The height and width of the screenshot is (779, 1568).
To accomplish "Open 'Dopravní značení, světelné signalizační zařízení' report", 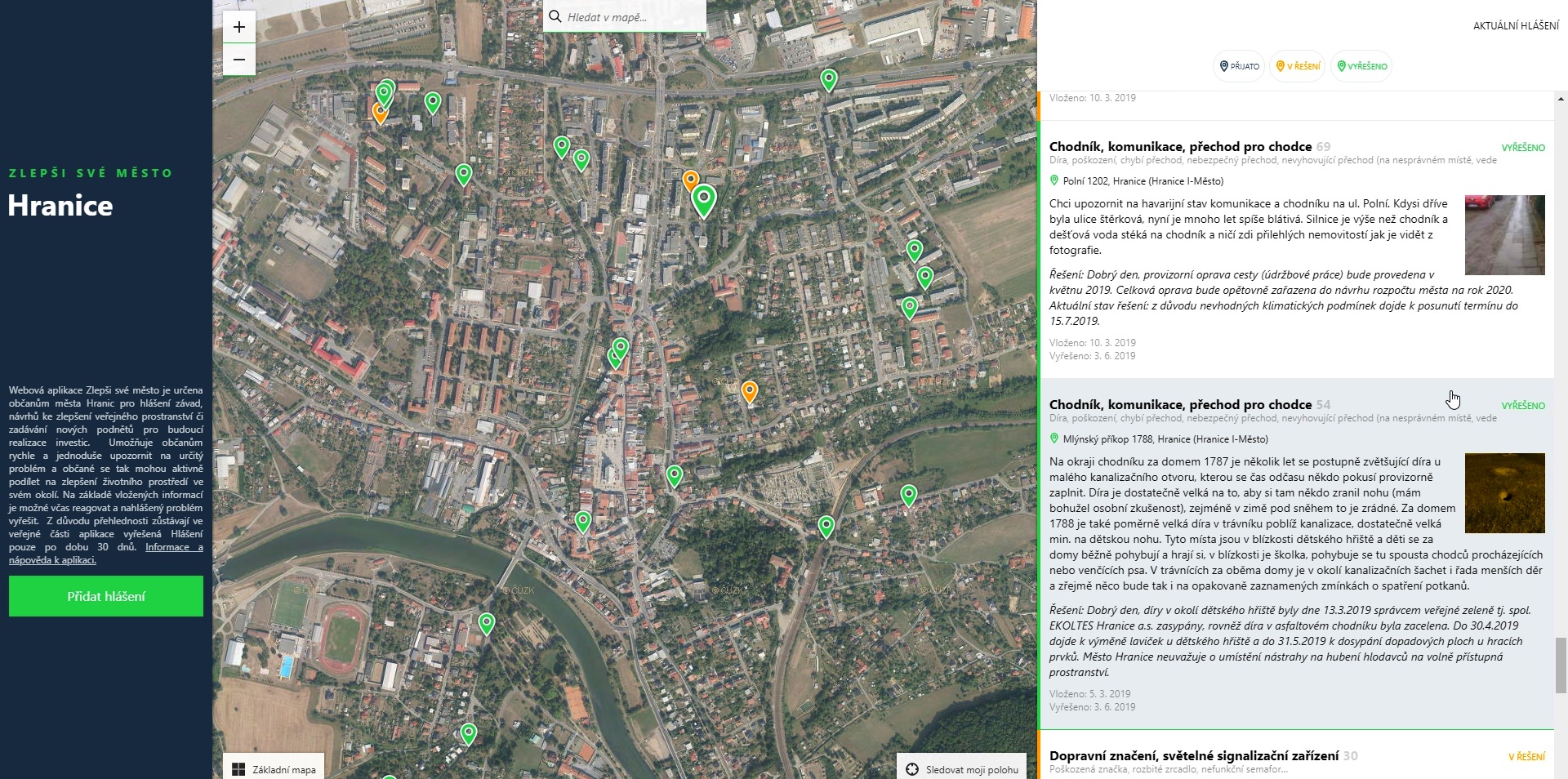I will tap(1203, 756).
